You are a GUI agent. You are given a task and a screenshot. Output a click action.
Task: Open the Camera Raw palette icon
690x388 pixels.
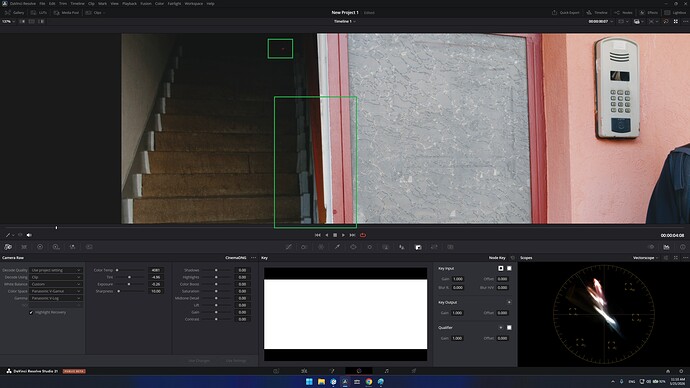[x=8, y=247]
